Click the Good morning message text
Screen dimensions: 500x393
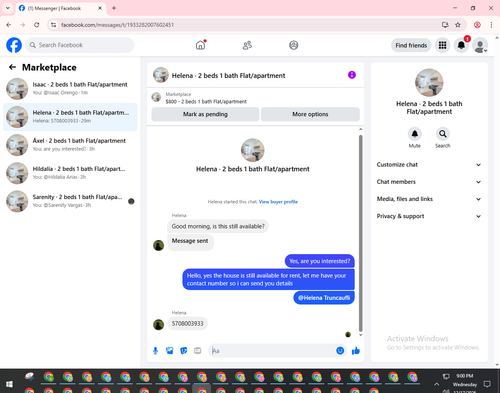[218, 226]
